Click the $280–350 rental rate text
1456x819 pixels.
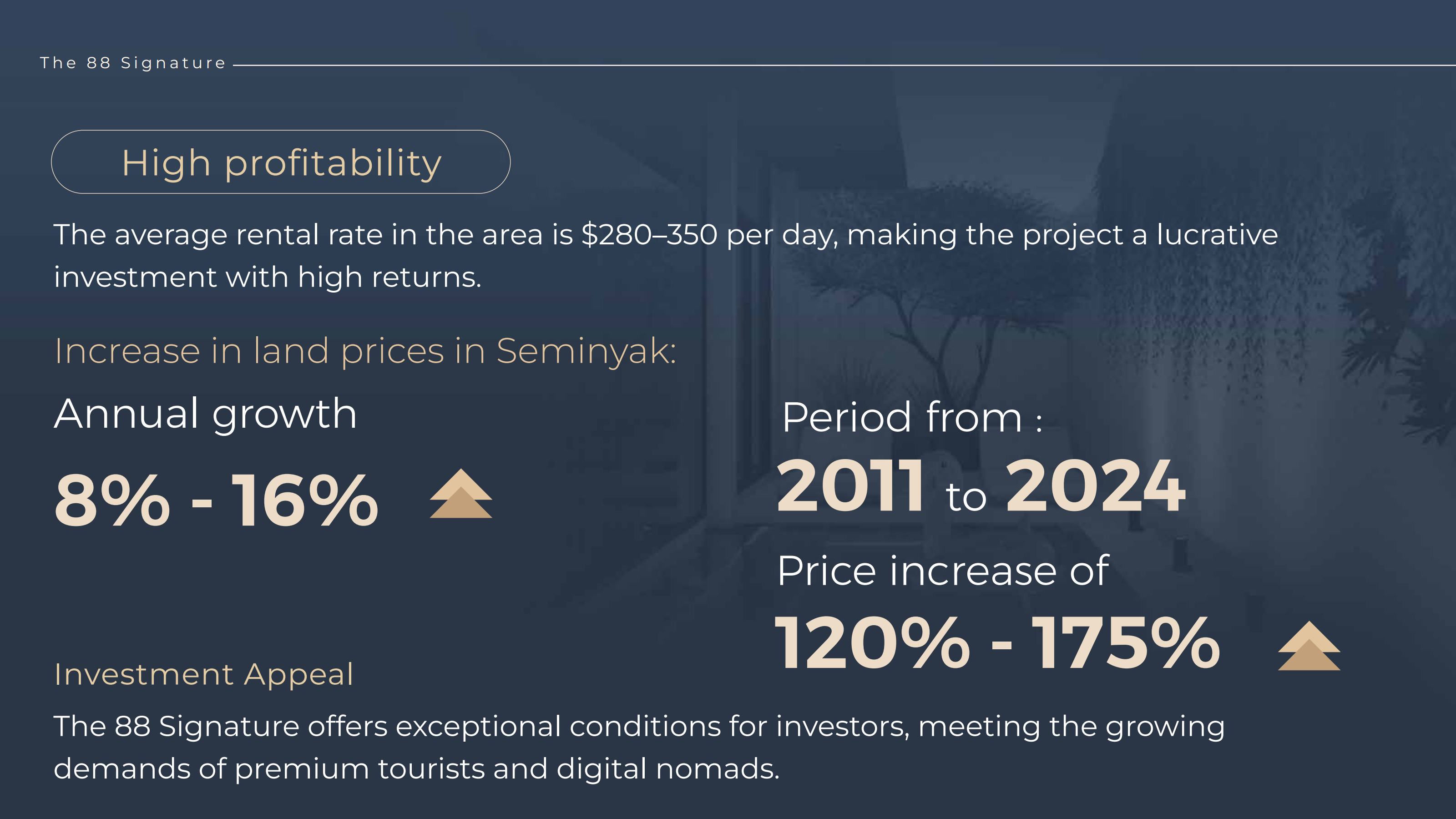point(649,235)
